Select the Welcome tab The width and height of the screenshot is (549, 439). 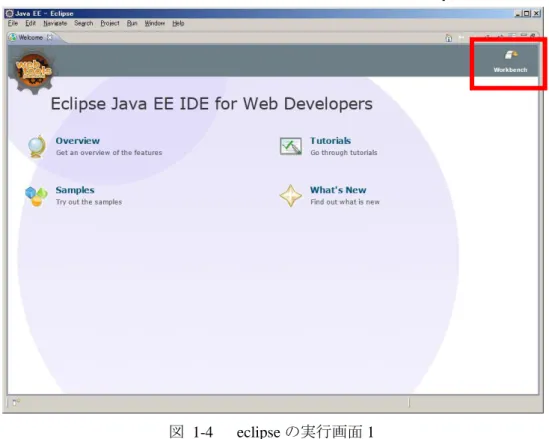click(31, 37)
